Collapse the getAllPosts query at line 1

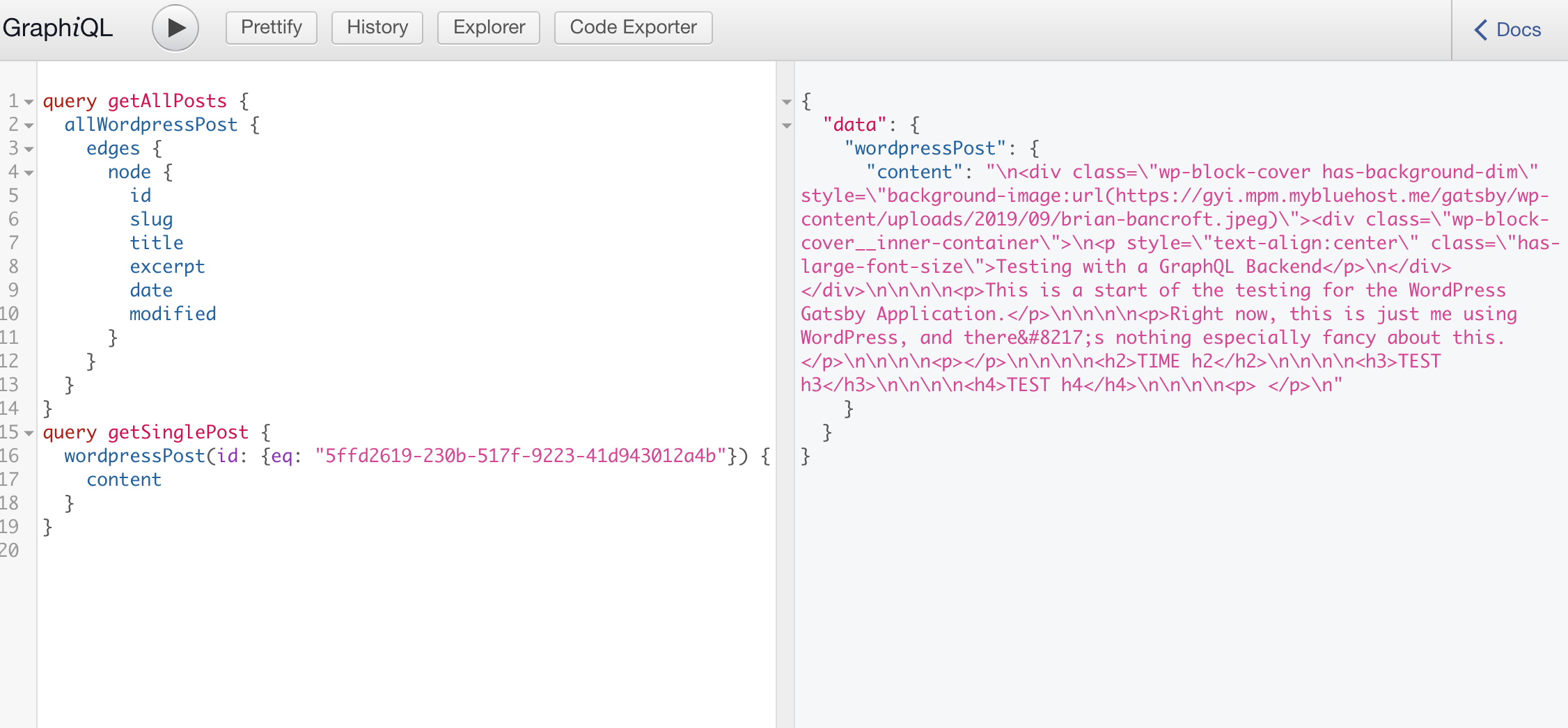tap(29, 102)
